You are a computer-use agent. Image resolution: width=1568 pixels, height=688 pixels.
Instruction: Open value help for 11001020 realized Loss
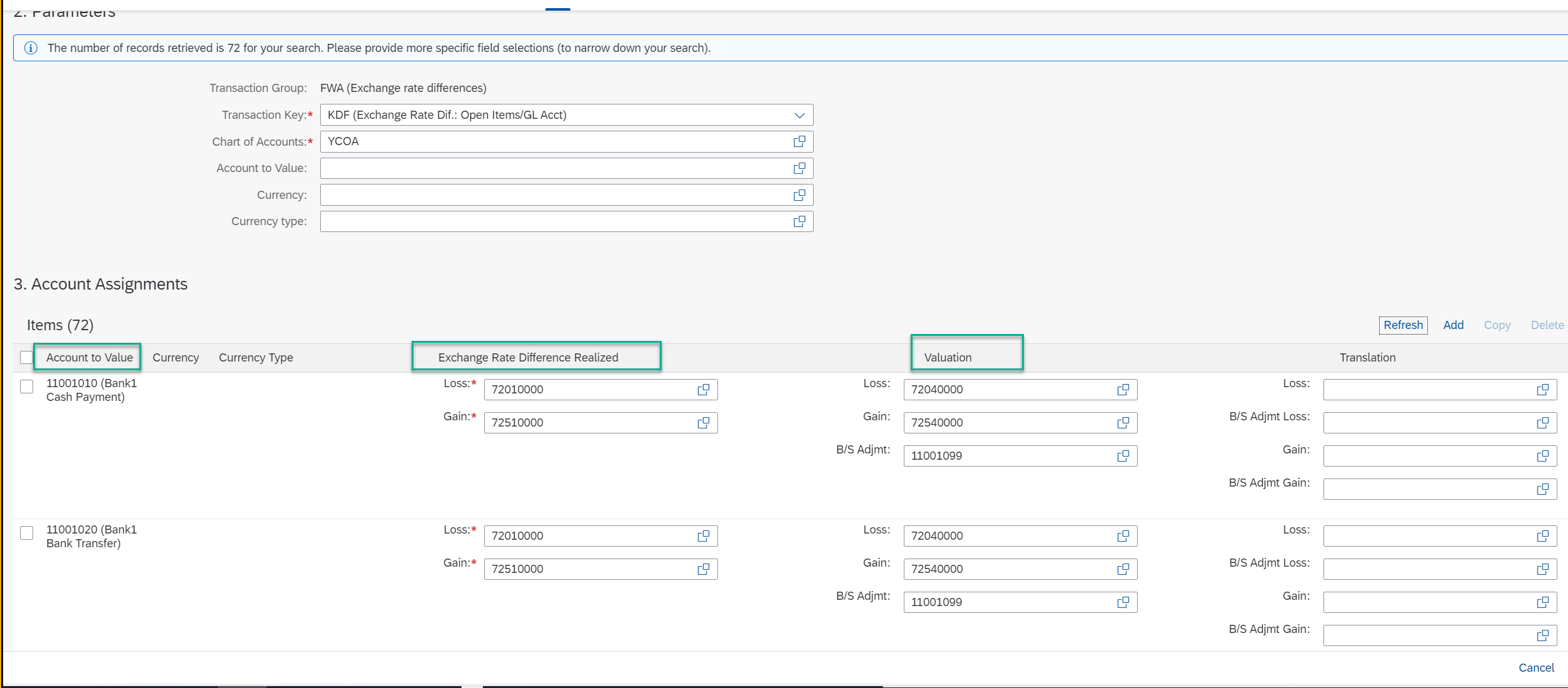(704, 536)
